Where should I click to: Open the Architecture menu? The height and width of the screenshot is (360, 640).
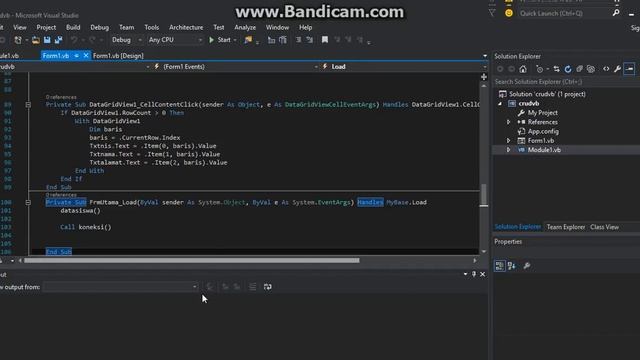pyautogui.click(x=186, y=27)
